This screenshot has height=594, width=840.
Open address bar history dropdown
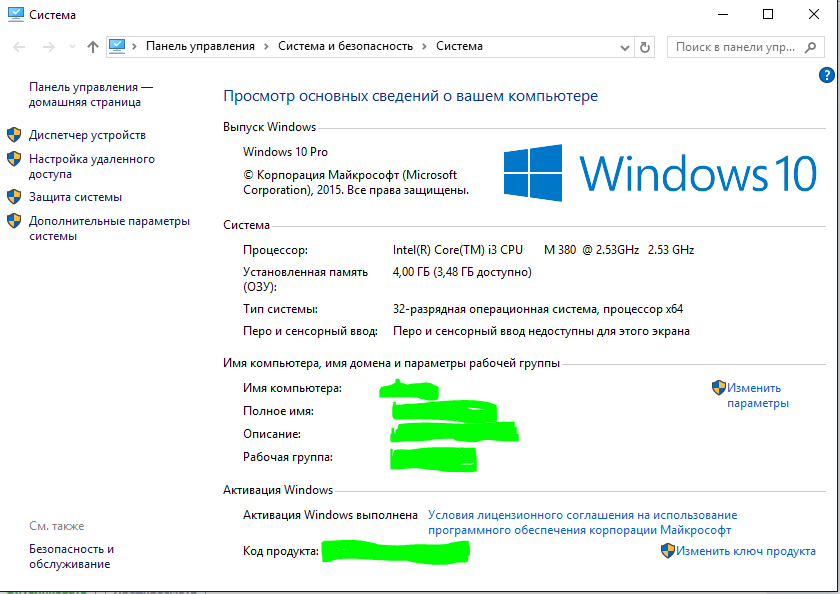625,48
